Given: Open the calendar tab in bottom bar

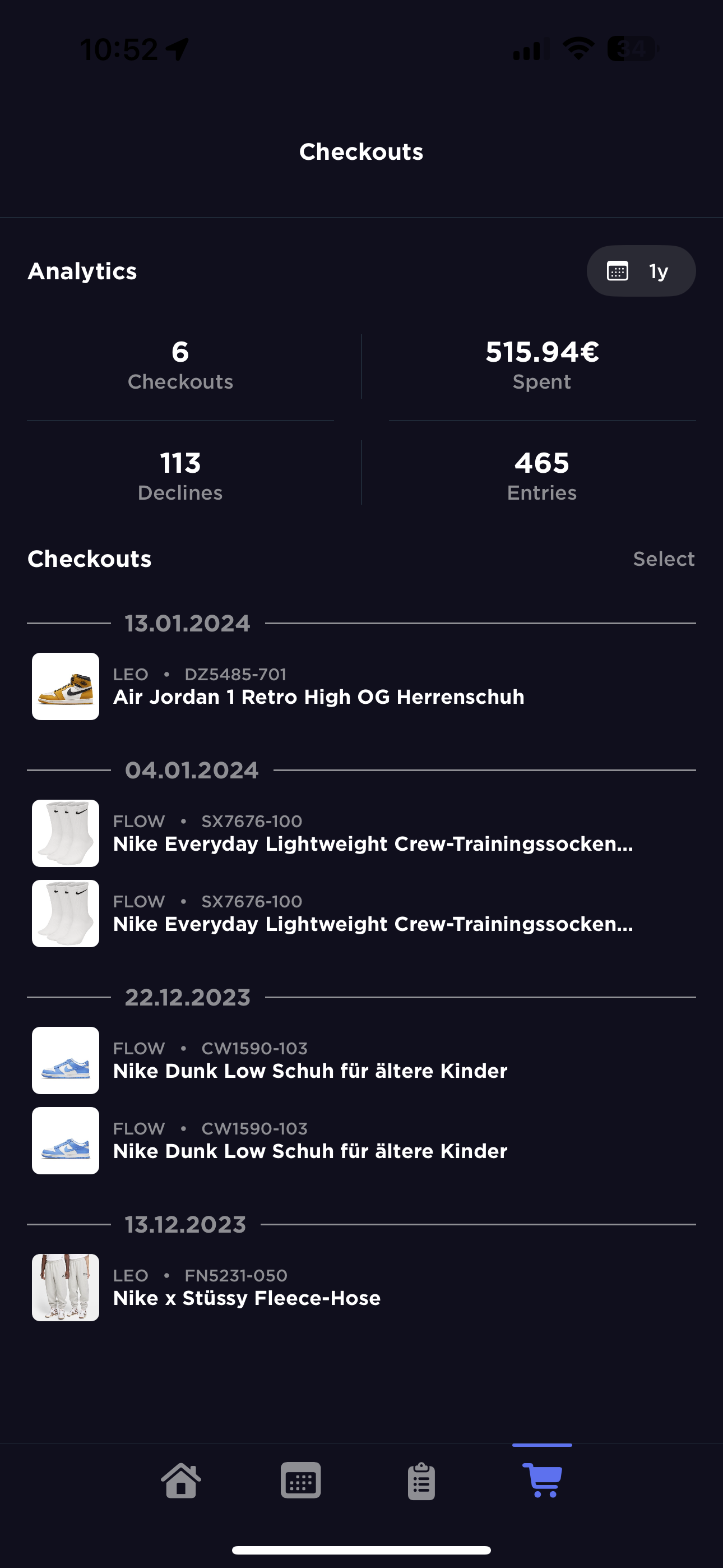Looking at the screenshot, I should click(300, 1481).
